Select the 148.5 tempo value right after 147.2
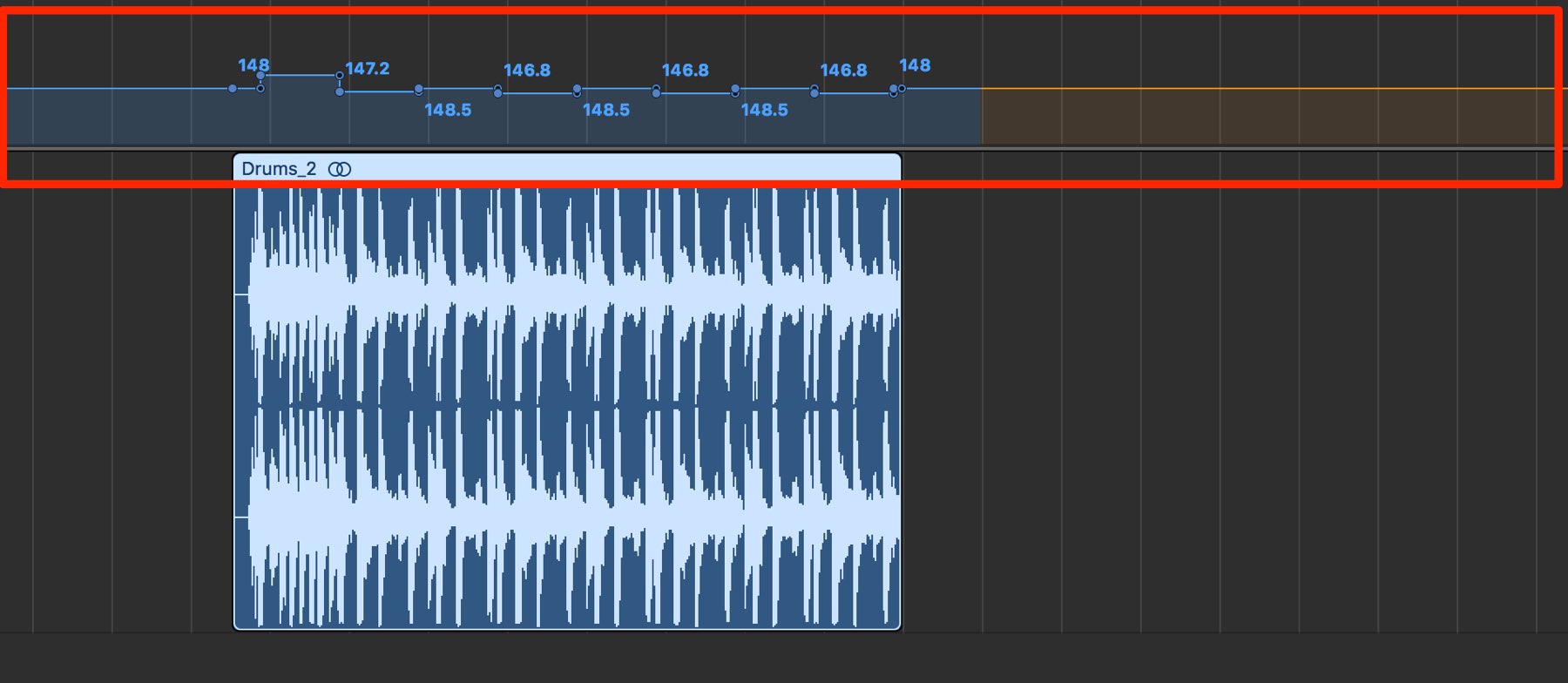The image size is (1568, 683). click(x=448, y=110)
